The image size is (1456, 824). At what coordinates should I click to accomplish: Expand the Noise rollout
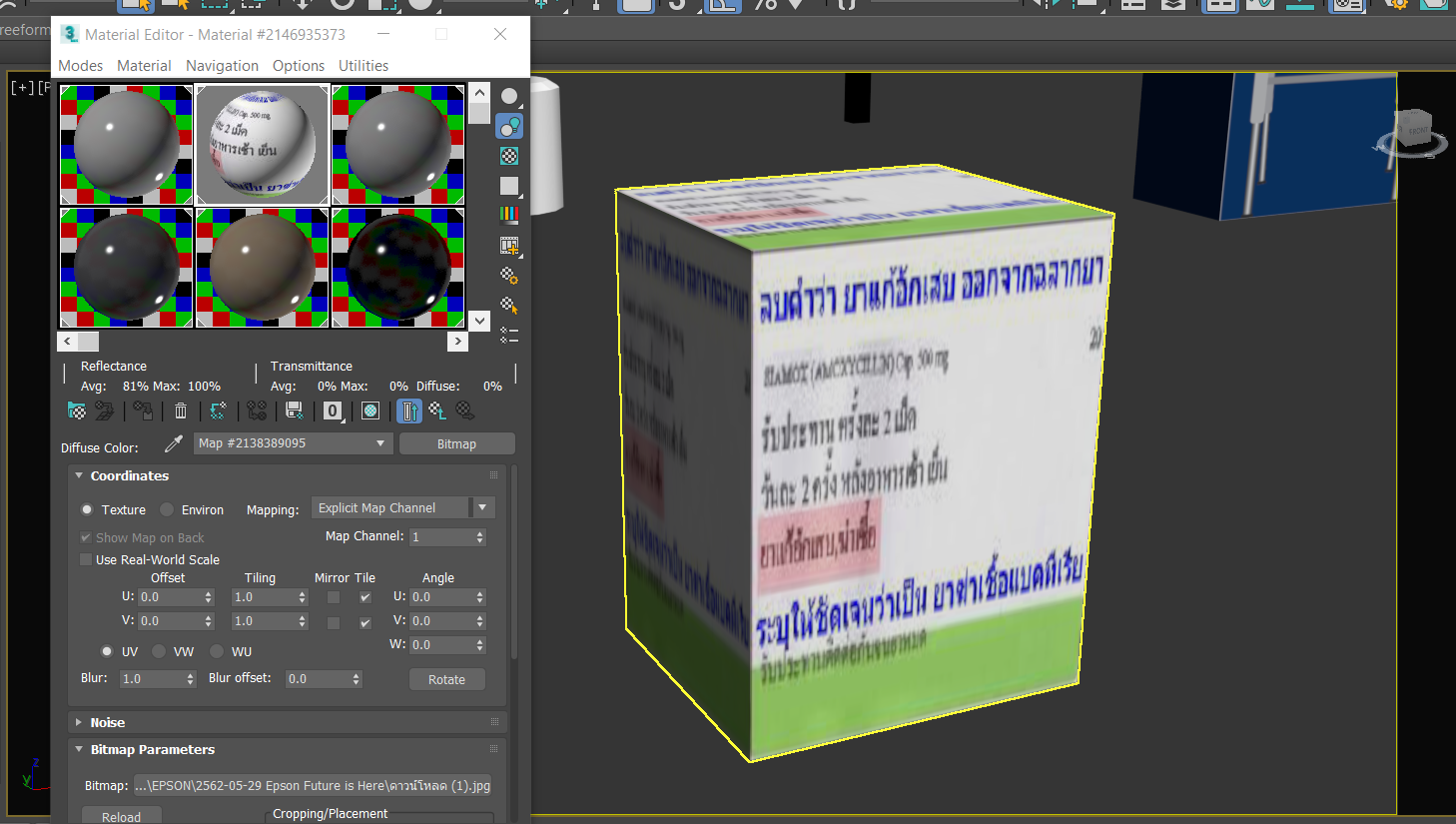tap(107, 722)
